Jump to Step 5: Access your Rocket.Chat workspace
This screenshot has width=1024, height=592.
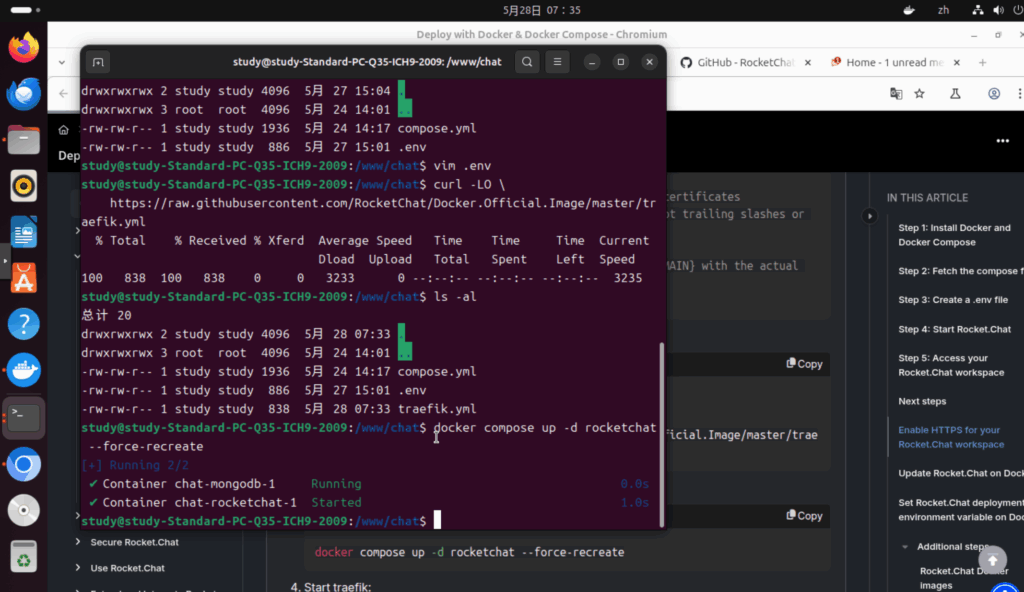pyautogui.click(x=951, y=365)
